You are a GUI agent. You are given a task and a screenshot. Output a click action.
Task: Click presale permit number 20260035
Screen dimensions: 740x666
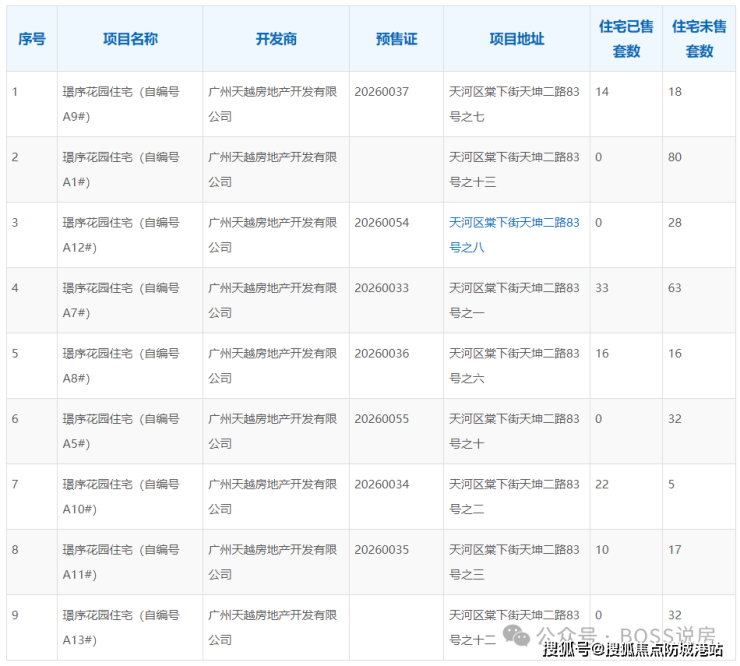(382, 549)
